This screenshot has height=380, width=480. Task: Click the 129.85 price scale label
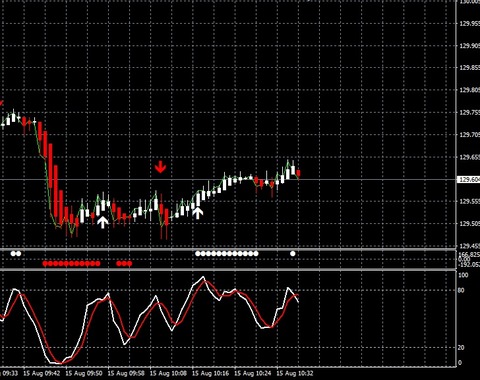click(x=470, y=68)
